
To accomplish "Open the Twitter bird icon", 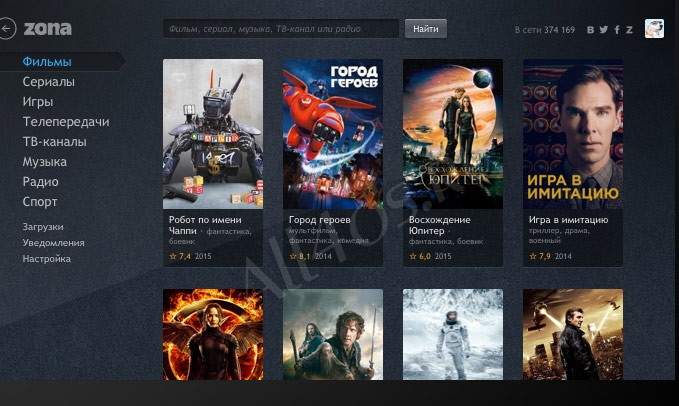I will (x=604, y=29).
